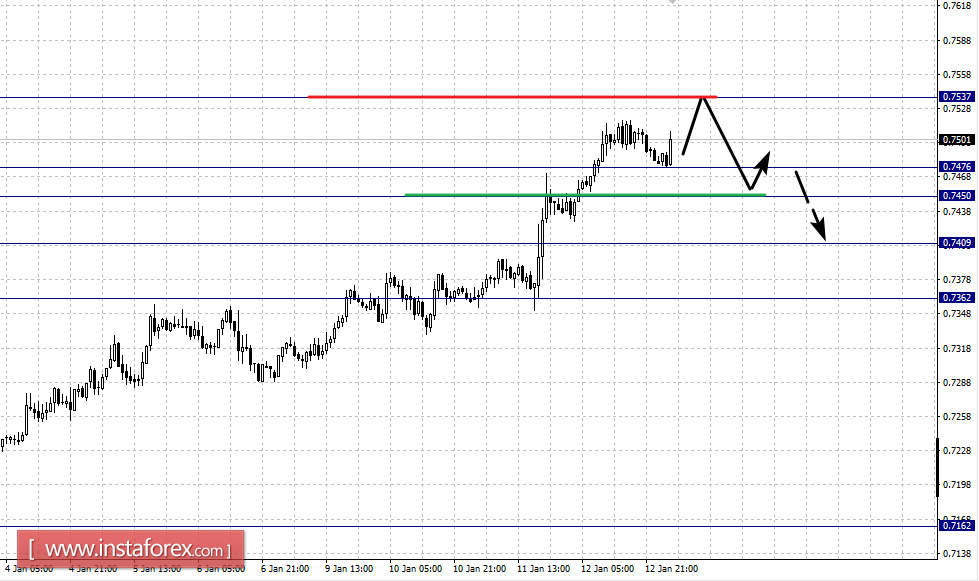This screenshot has height=581, width=979.
Task: Select the red horizontal resistance line
Action: [512, 97]
